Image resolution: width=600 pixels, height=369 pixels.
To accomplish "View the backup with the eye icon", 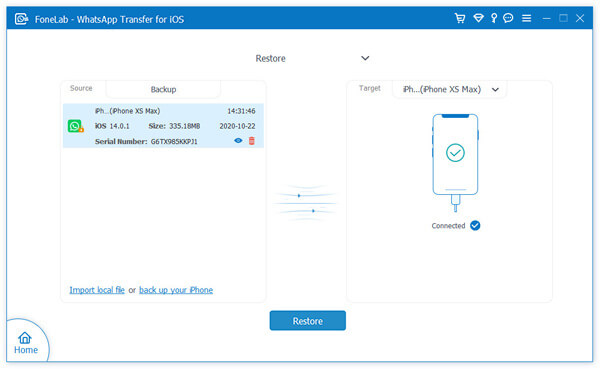I will (x=238, y=140).
